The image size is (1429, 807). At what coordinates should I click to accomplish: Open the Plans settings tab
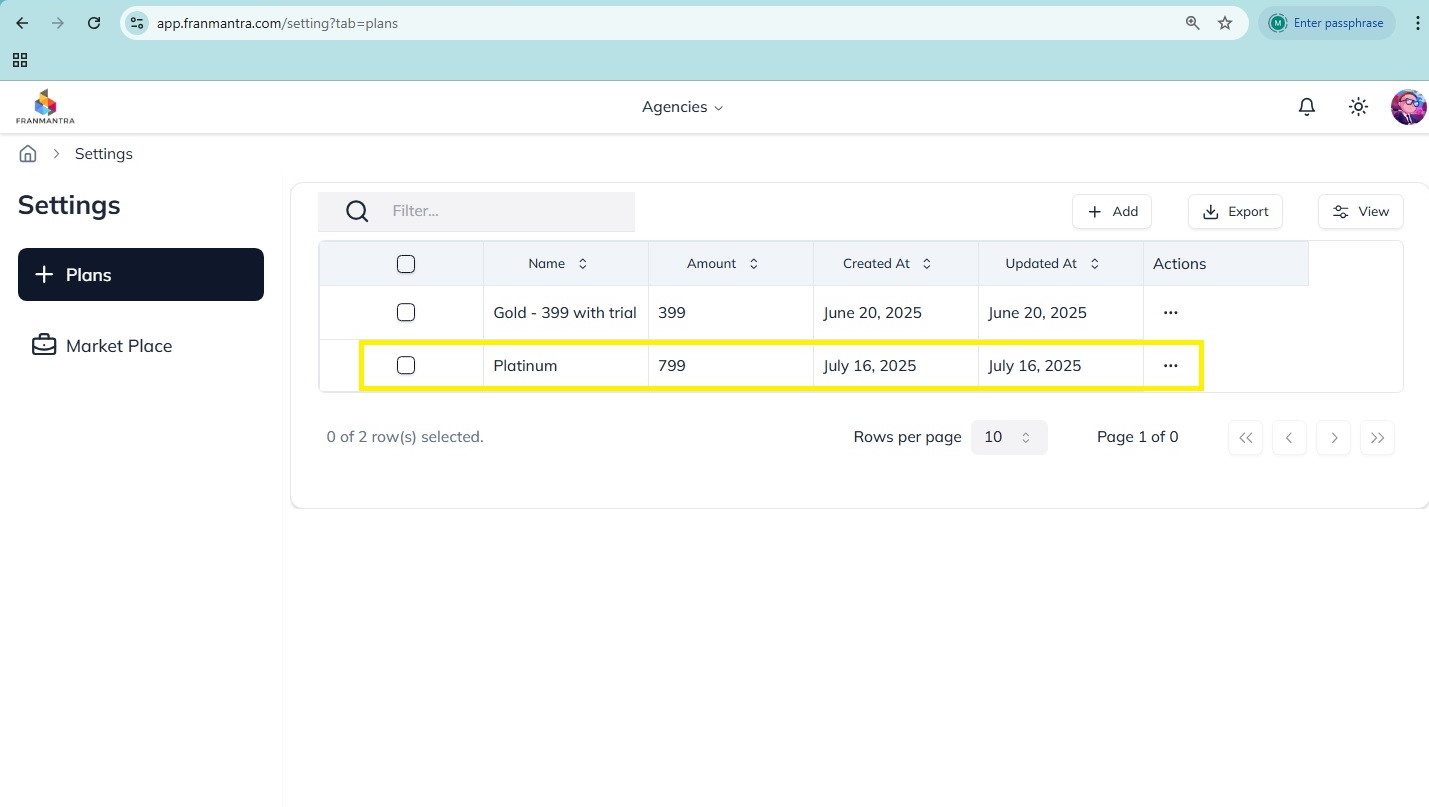point(141,275)
